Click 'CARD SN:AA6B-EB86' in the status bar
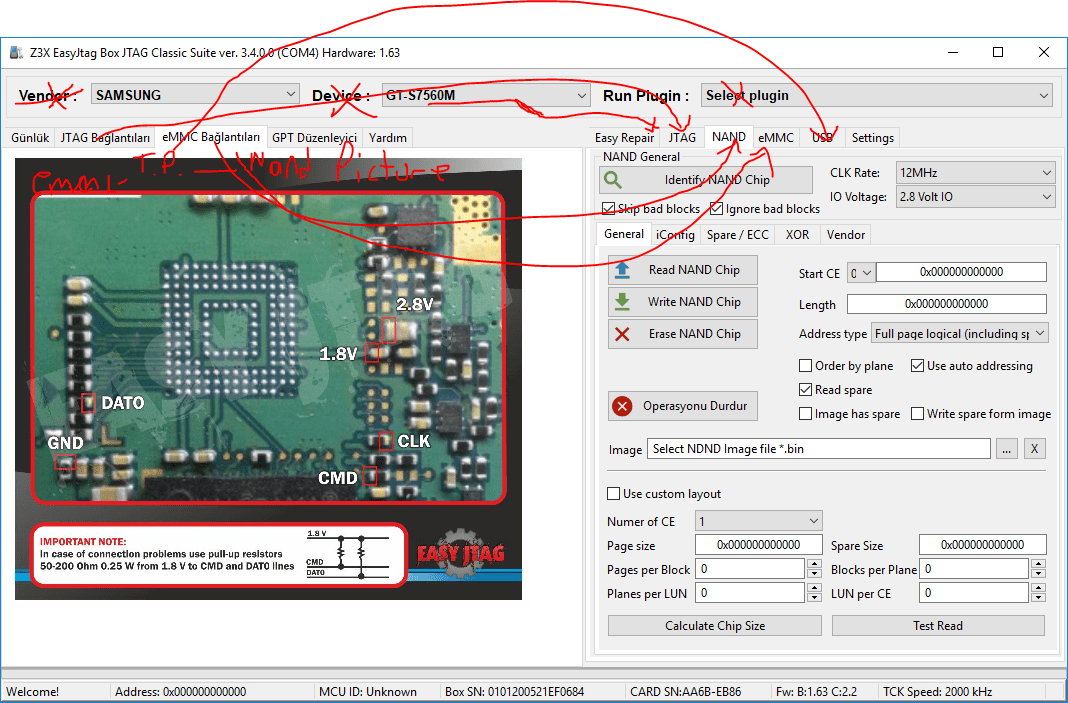 click(x=685, y=691)
